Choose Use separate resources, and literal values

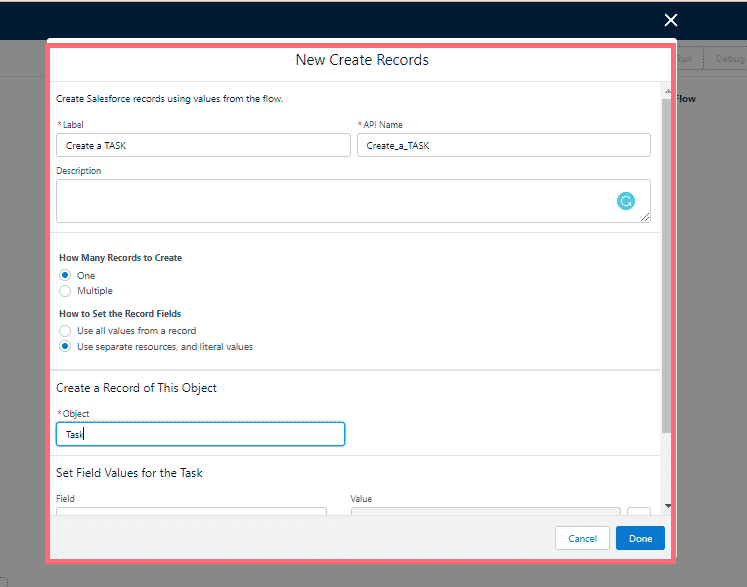point(66,347)
